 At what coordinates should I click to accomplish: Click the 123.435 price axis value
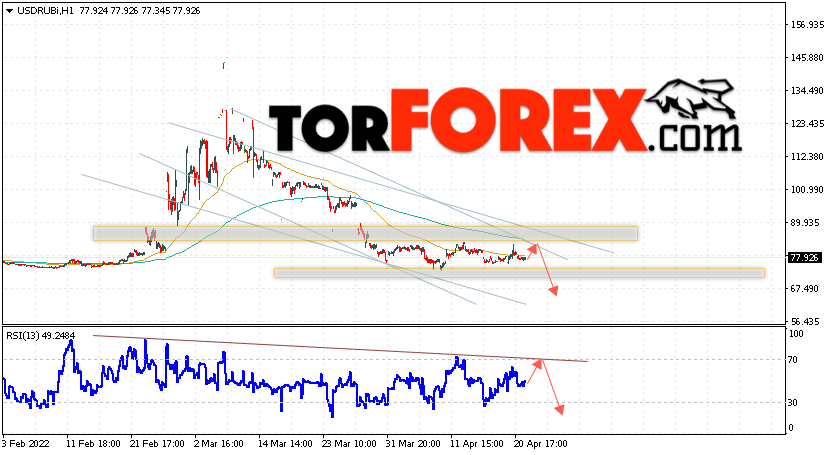click(808, 124)
